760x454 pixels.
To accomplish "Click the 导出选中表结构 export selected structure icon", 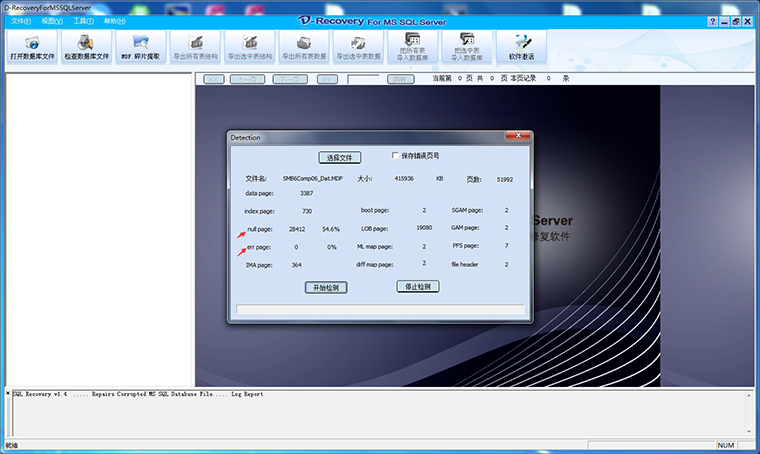I will (250, 47).
